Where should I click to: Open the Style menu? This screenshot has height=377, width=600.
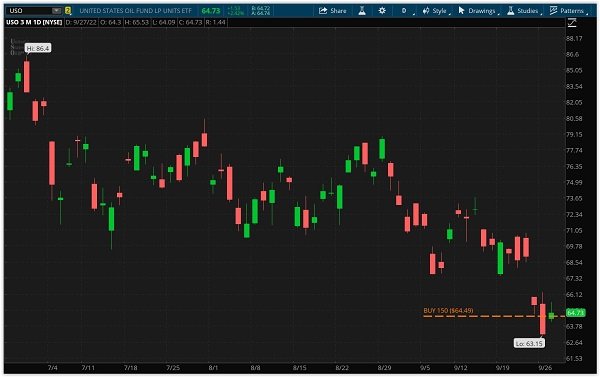[436, 11]
